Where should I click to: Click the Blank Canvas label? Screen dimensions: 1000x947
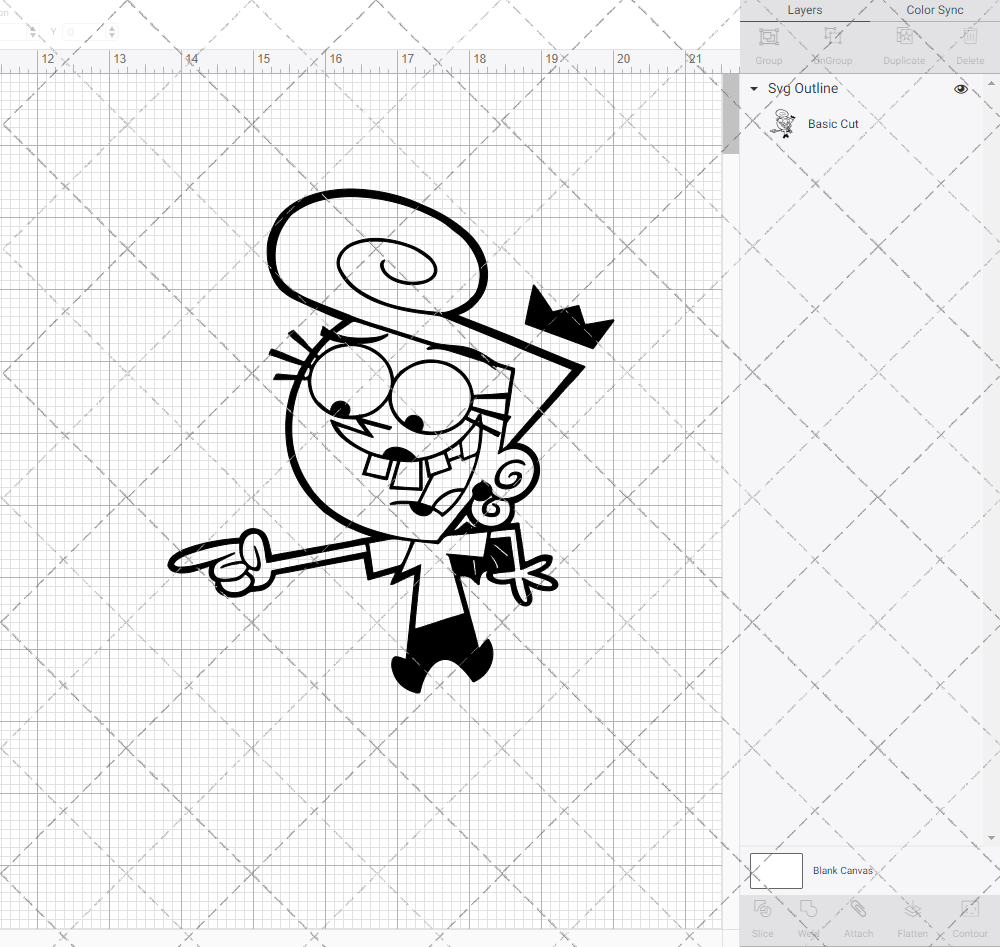[x=843, y=870]
